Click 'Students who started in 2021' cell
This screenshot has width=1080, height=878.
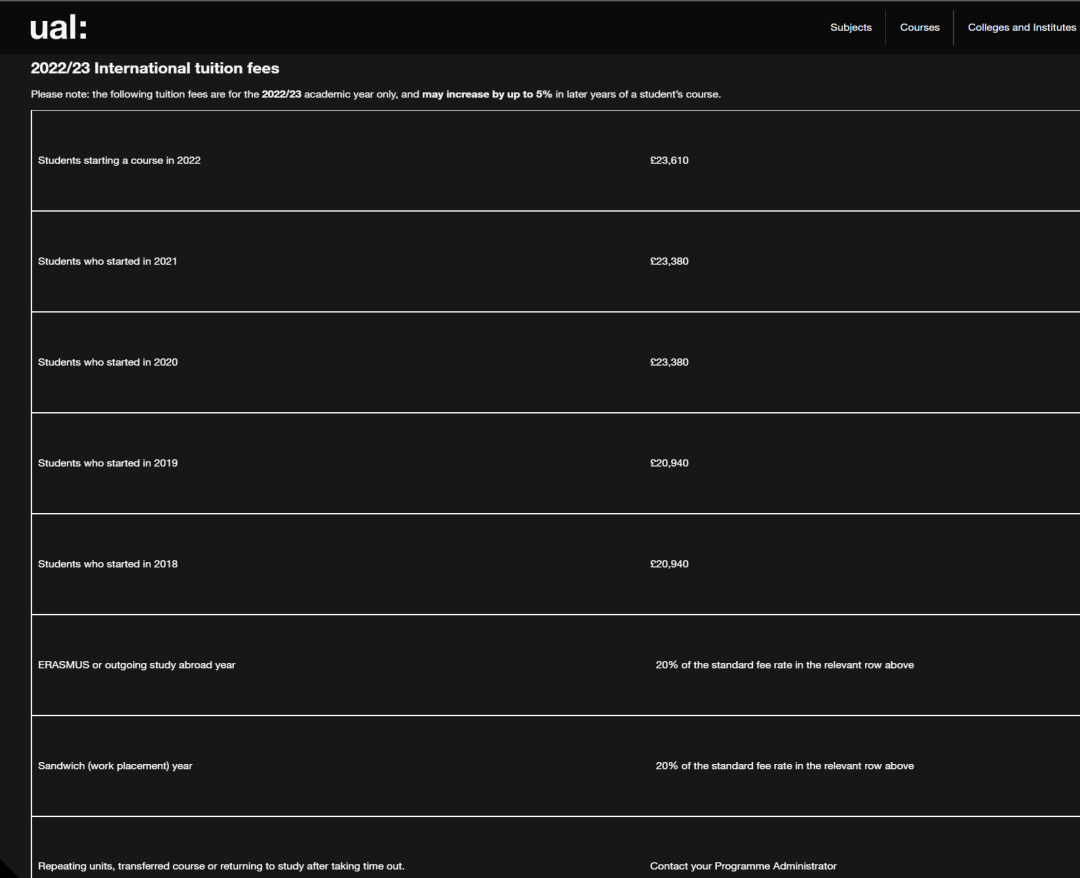coord(107,261)
